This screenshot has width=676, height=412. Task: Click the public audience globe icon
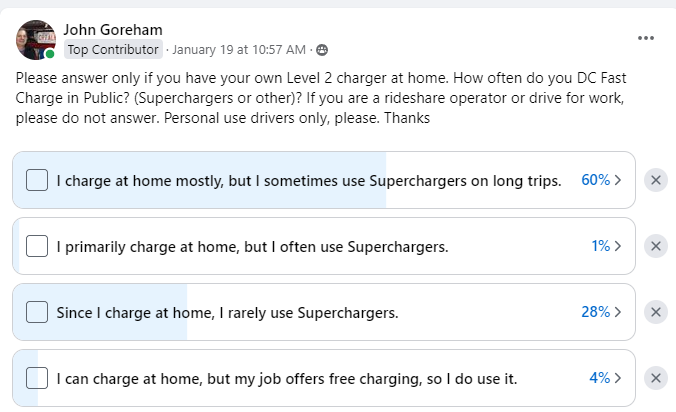coord(322,49)
